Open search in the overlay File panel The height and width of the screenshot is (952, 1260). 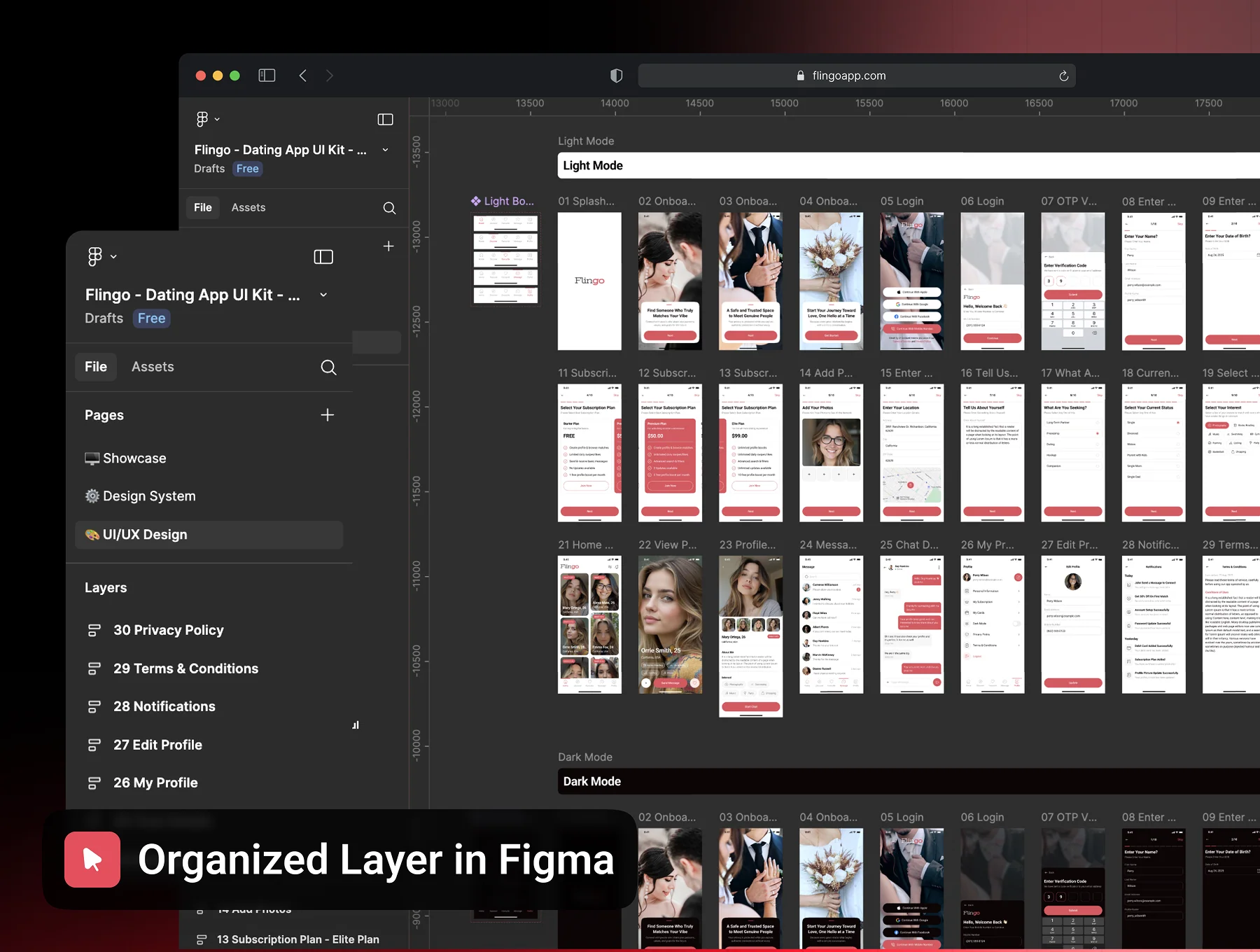tap(328, 367)
